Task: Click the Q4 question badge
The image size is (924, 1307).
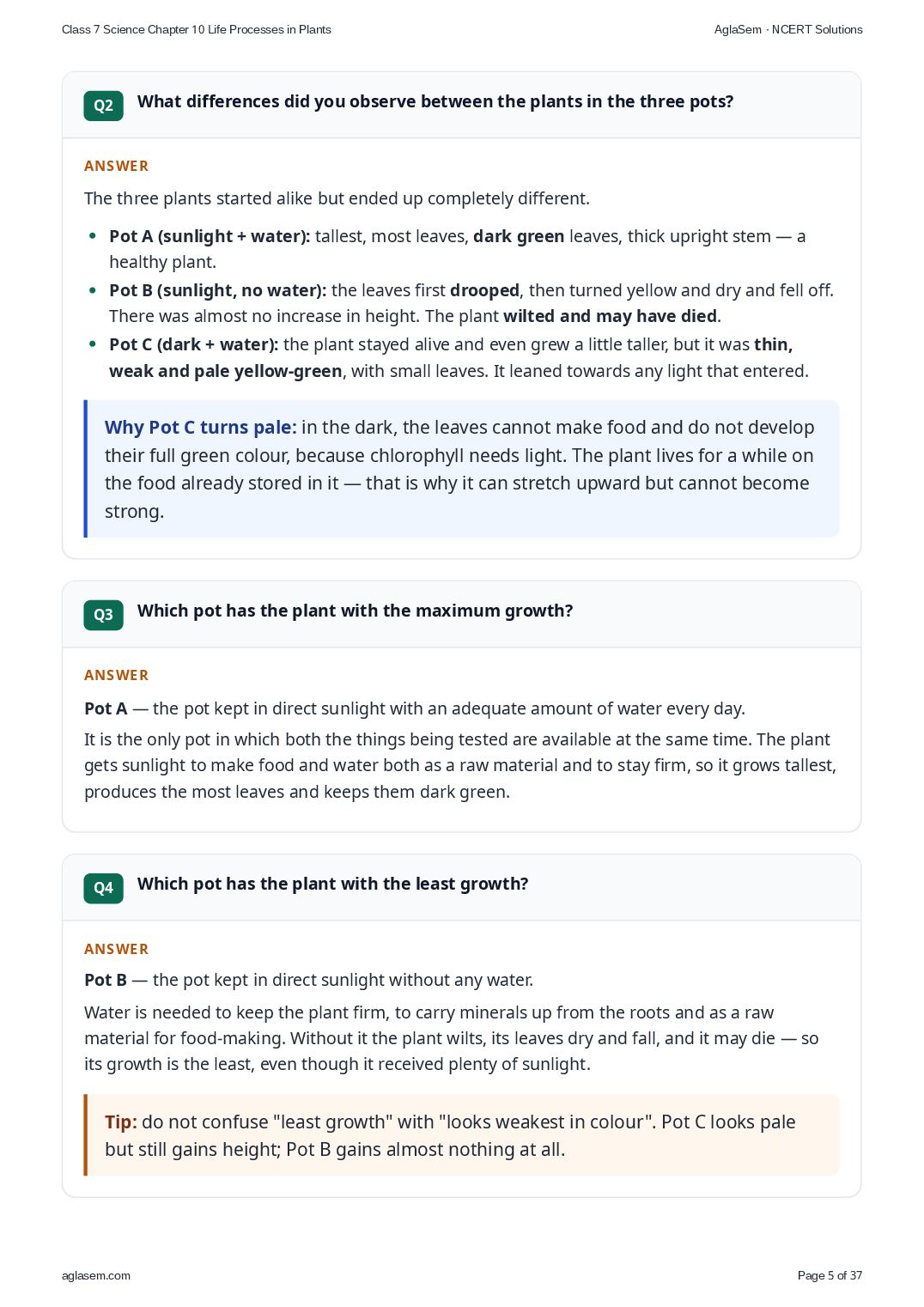Action: 103,888
